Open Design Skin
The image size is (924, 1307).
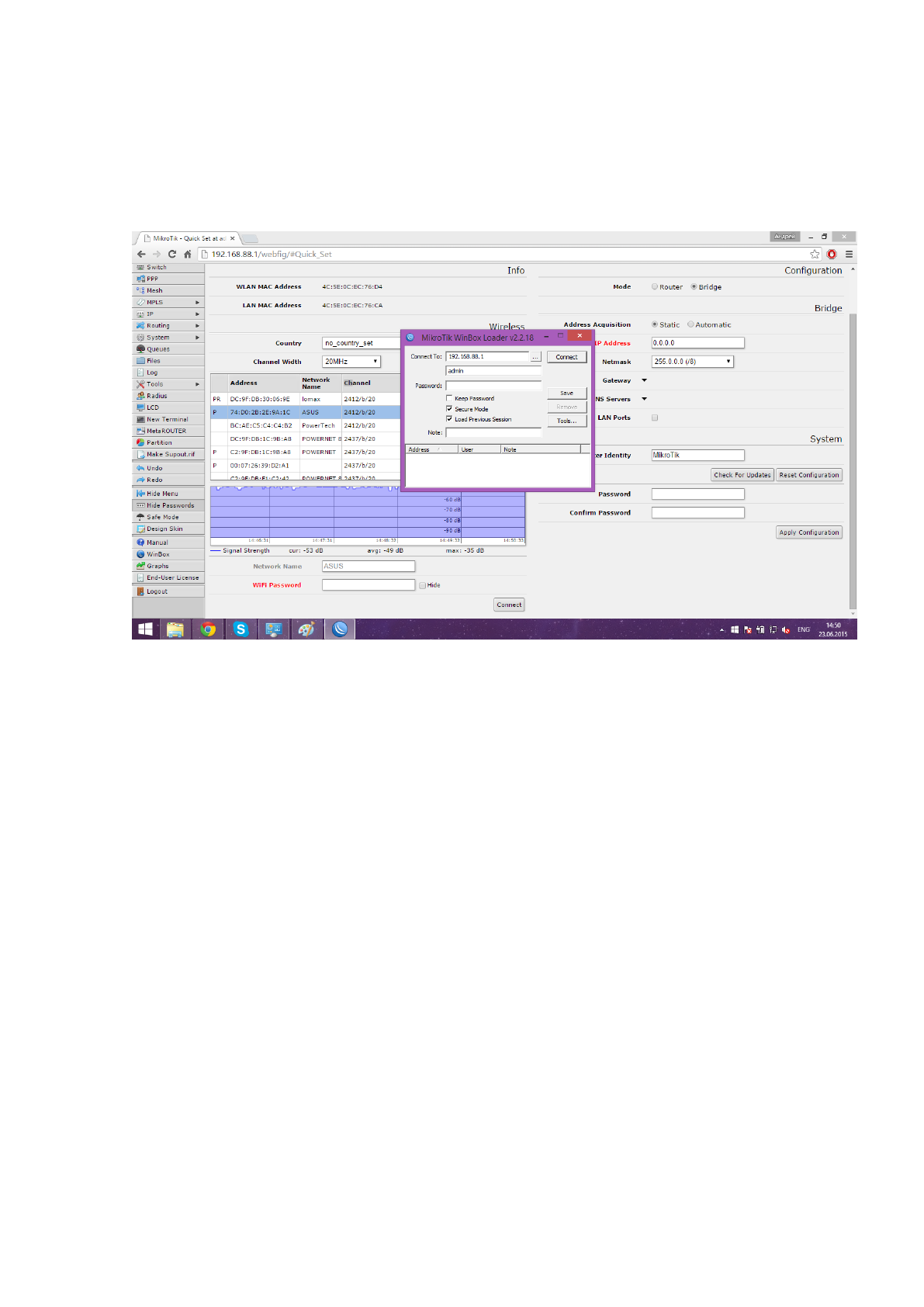pos(168,529)
